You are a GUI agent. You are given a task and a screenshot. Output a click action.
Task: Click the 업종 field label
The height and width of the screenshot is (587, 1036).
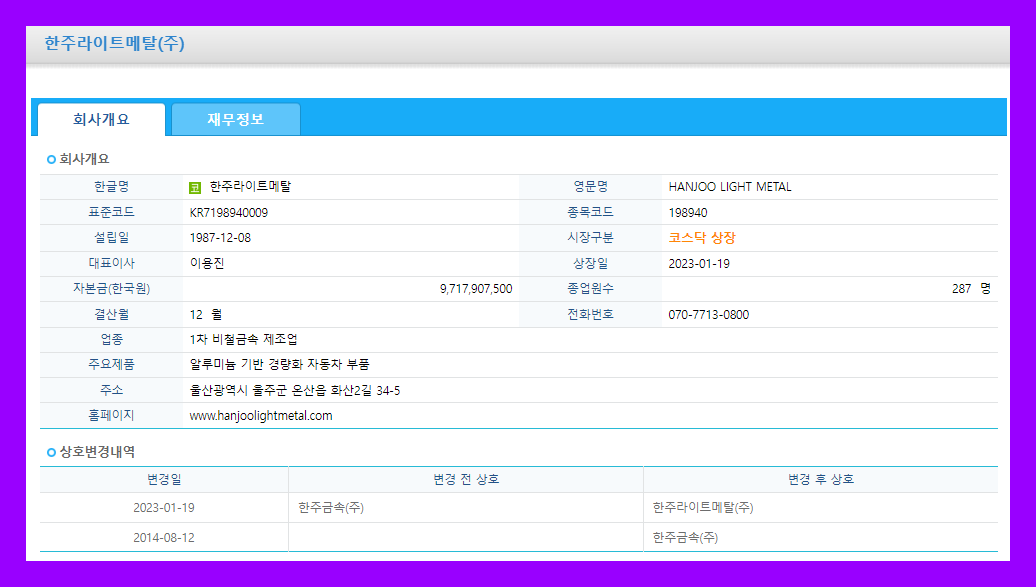112,340
